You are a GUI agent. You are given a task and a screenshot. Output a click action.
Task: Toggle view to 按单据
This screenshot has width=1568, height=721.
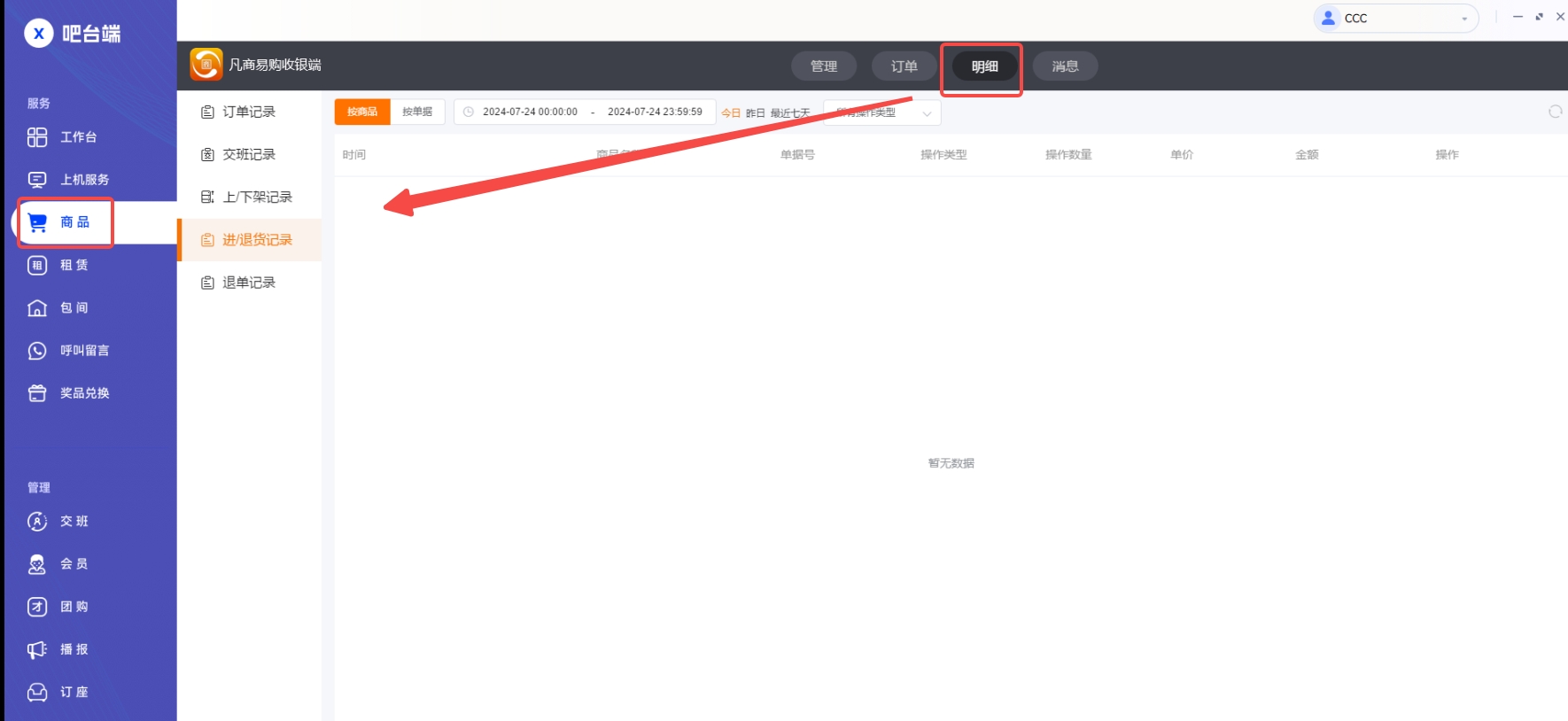tap(417, 112)
